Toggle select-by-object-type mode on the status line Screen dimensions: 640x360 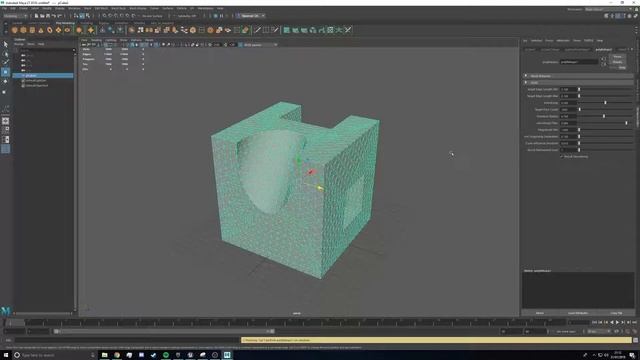click(x=82, y=16)
